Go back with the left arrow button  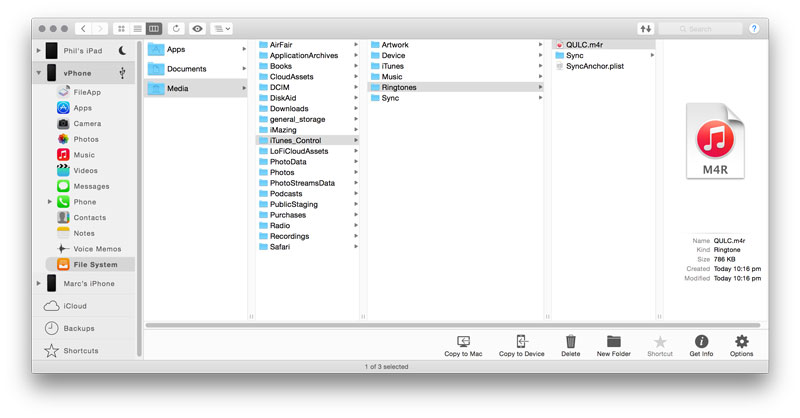83,29
